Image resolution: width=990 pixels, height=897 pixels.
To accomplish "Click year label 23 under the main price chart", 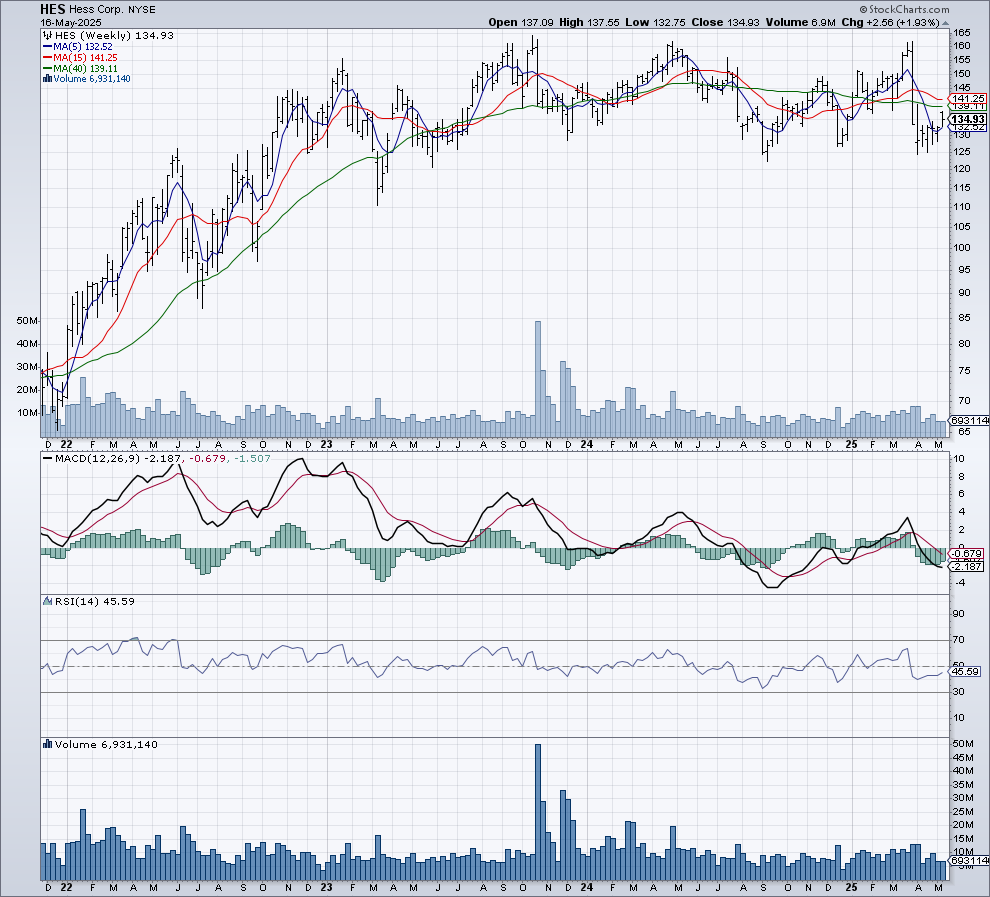I will pyautogui.click(x=326, y=444).
